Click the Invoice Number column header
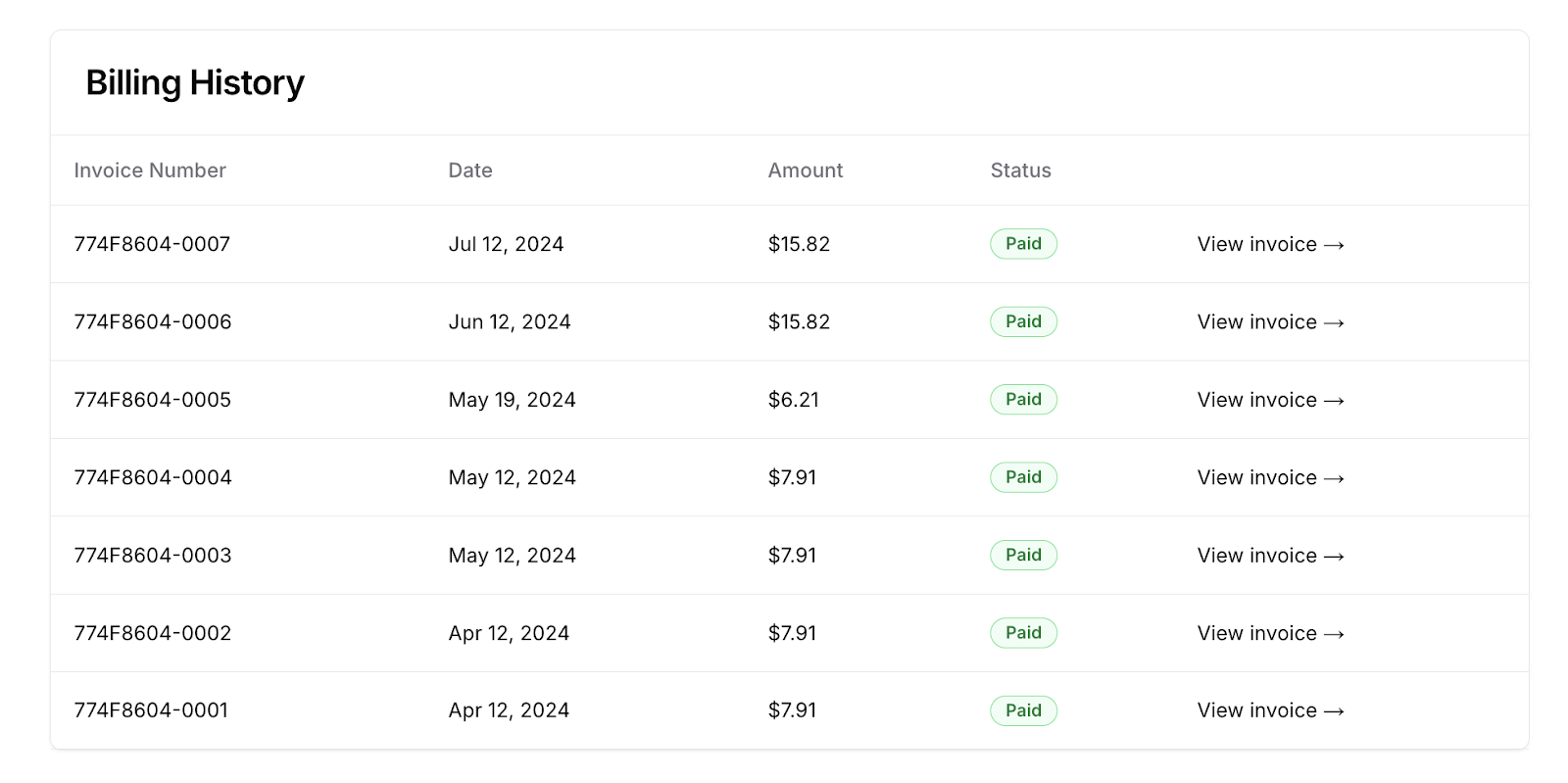The width and height of the screenshot is (1568, 783). point(150,171)
